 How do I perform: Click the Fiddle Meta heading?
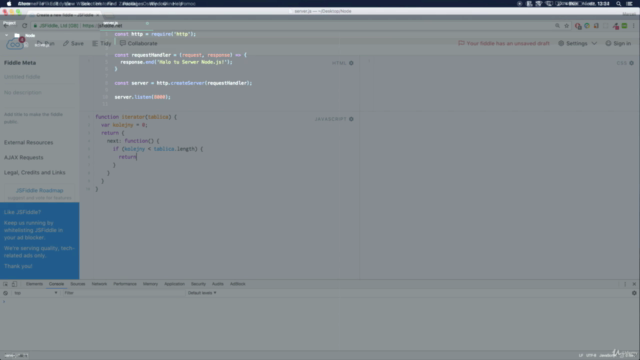pos(20,63)
